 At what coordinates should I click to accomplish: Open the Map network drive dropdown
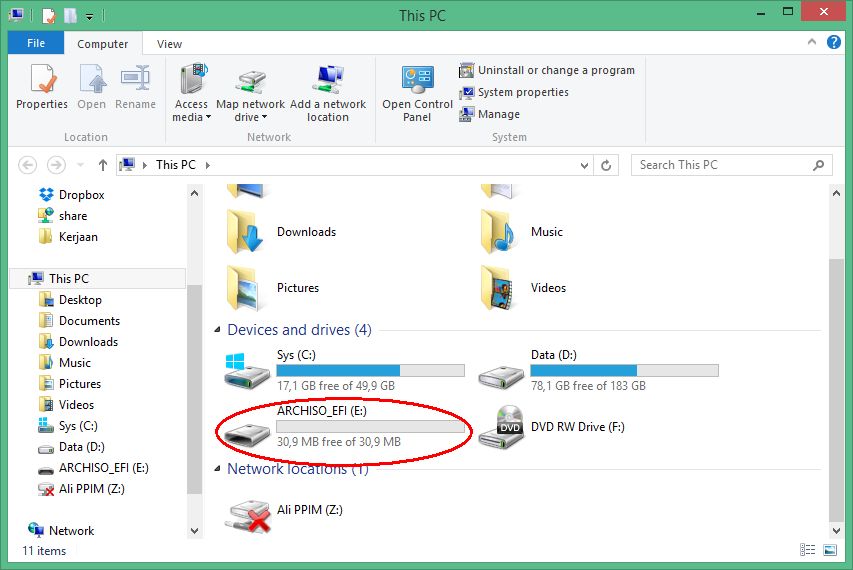point(250,117)
